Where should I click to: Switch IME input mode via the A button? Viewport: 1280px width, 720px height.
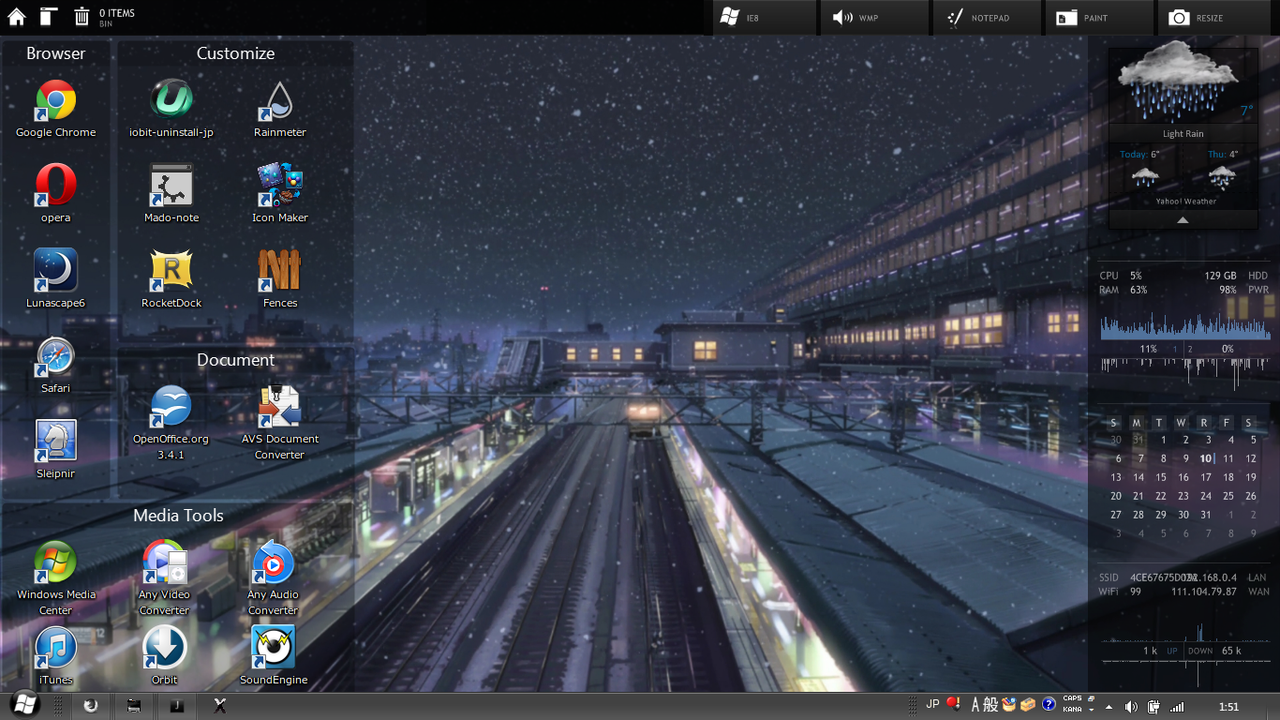[976, 705]
